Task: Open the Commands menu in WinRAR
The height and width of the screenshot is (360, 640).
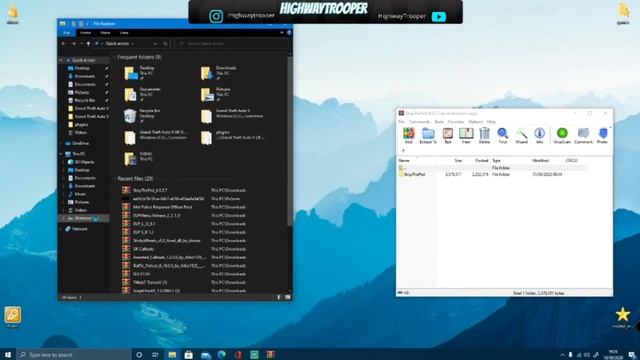Action: 419,122
